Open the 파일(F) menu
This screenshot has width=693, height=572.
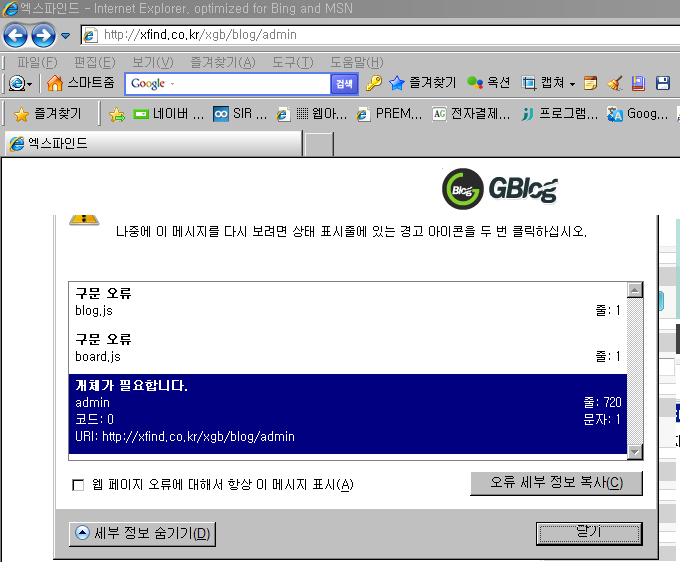coord(37,62)
